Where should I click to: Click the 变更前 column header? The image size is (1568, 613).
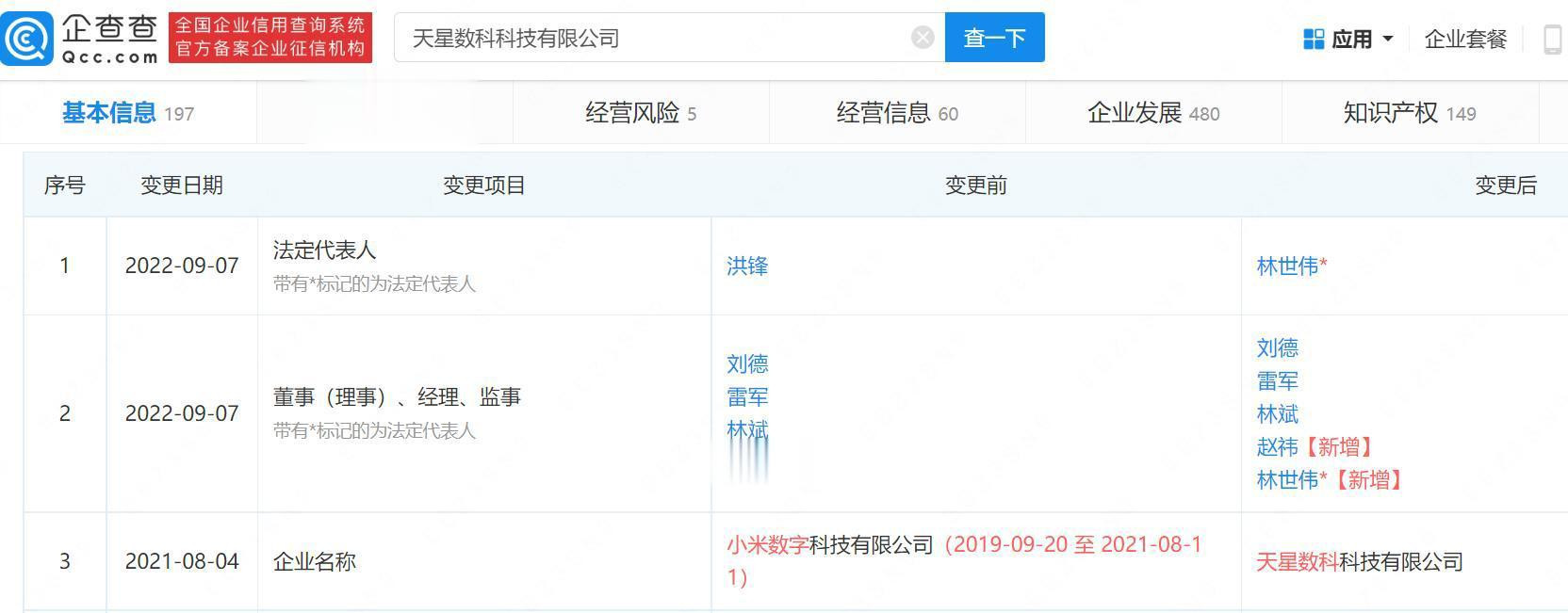coord(976,186)
